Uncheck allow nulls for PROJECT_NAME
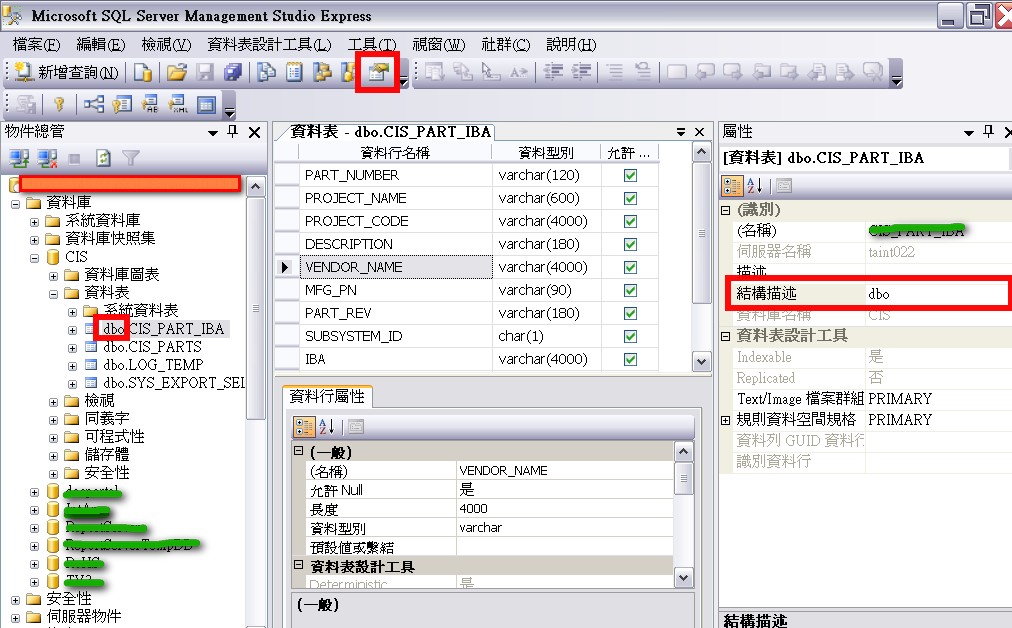This screenshot has height=628, width=1012. [x=630, y=198]
